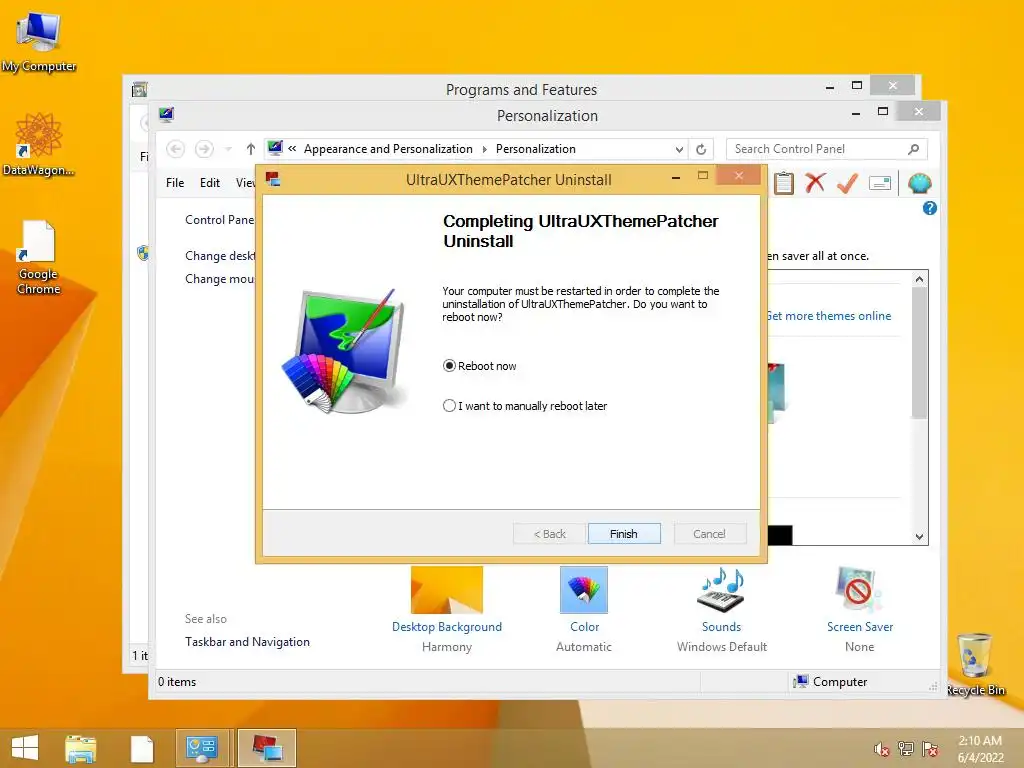Click the Properties toolbar icon
The image size is (1024, 768).
[880, 184]
